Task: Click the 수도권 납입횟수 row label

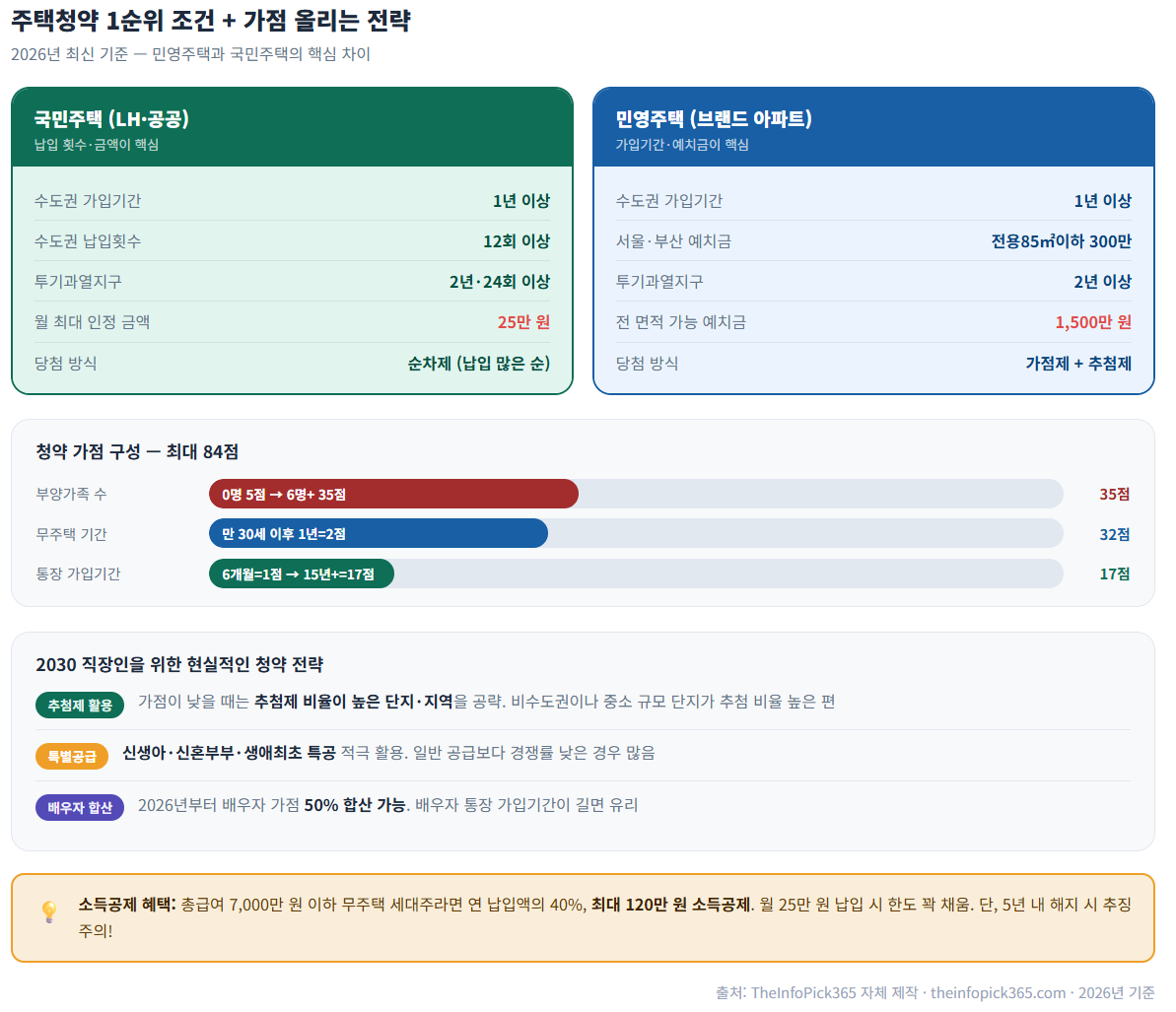Action: click(x=88, y=241)
